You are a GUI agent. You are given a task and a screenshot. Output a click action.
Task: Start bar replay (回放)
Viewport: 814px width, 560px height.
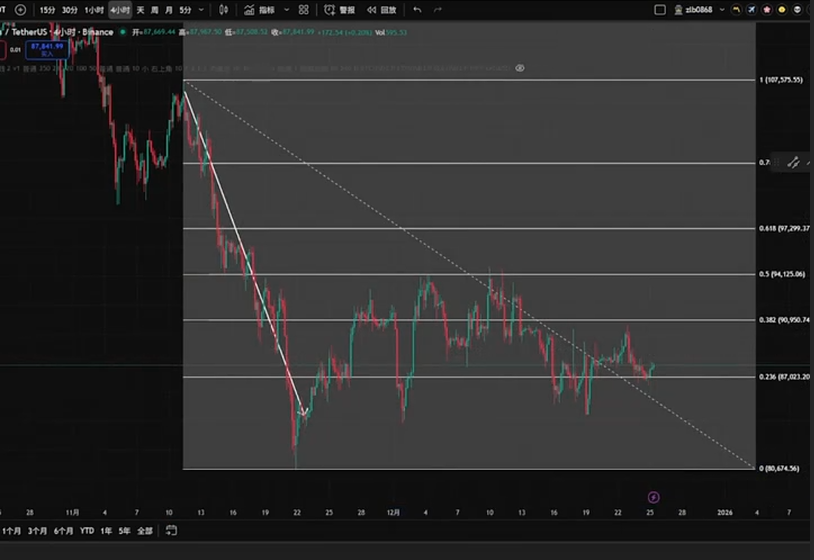coord(381,10)
